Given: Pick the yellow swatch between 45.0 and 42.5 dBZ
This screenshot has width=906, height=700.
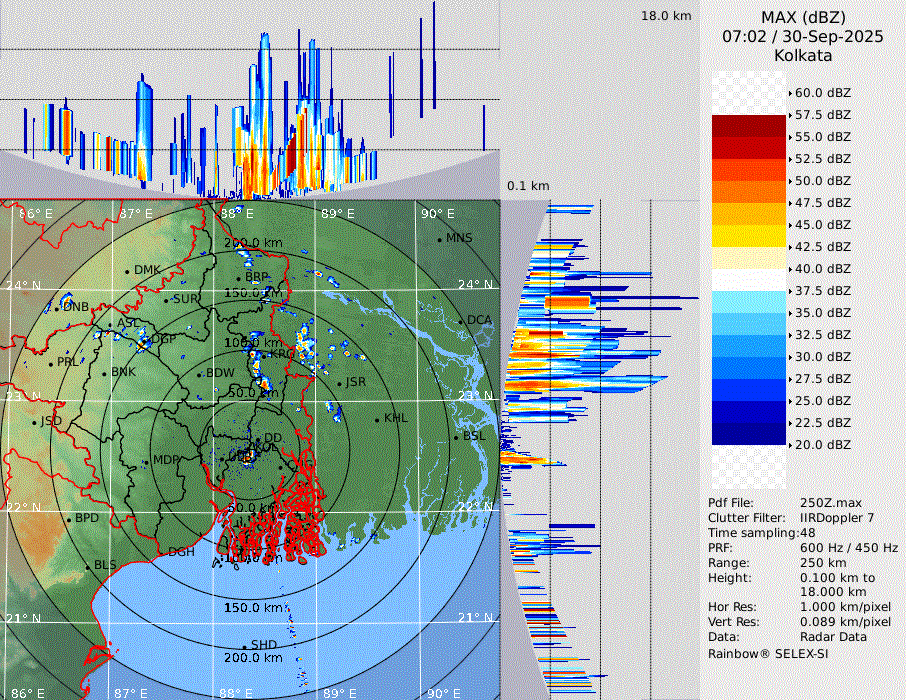Looking at the screenshot, I should (x=749, y=236).
